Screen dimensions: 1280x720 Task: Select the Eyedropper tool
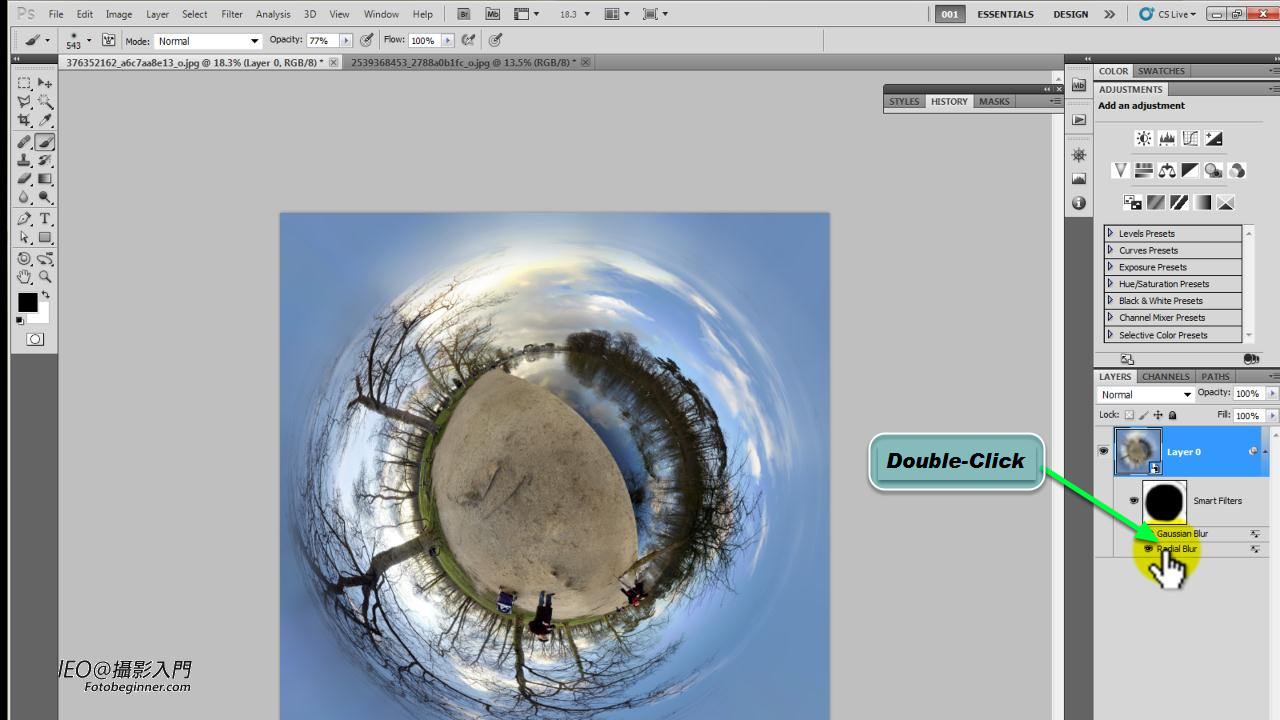point(45,121)
